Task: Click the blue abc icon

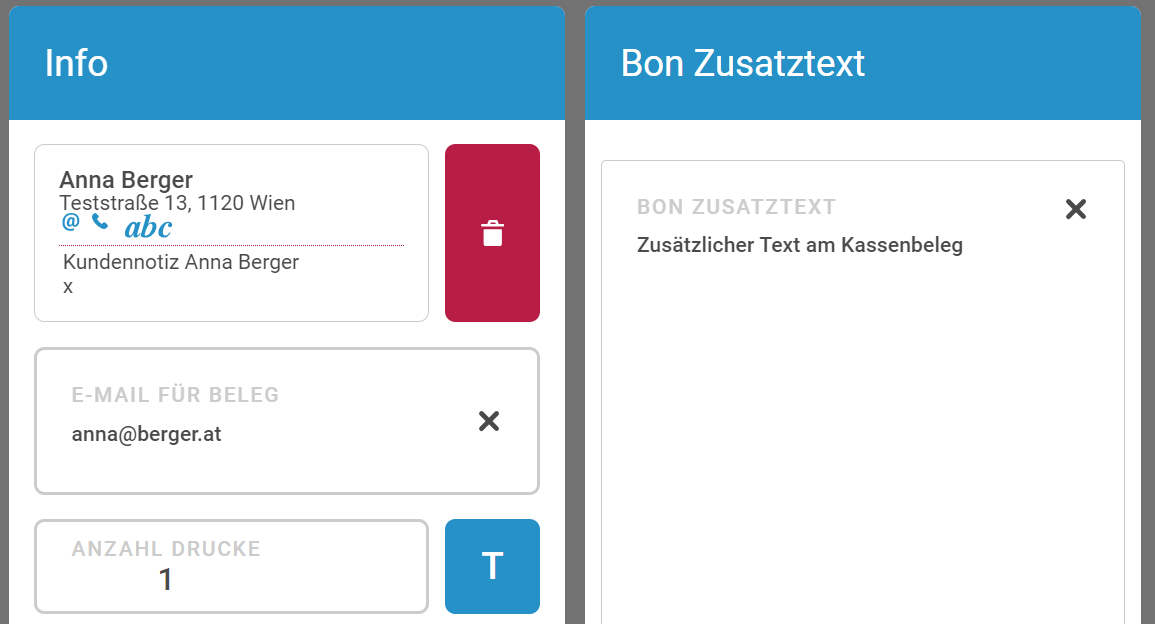Action: point(148,228)
